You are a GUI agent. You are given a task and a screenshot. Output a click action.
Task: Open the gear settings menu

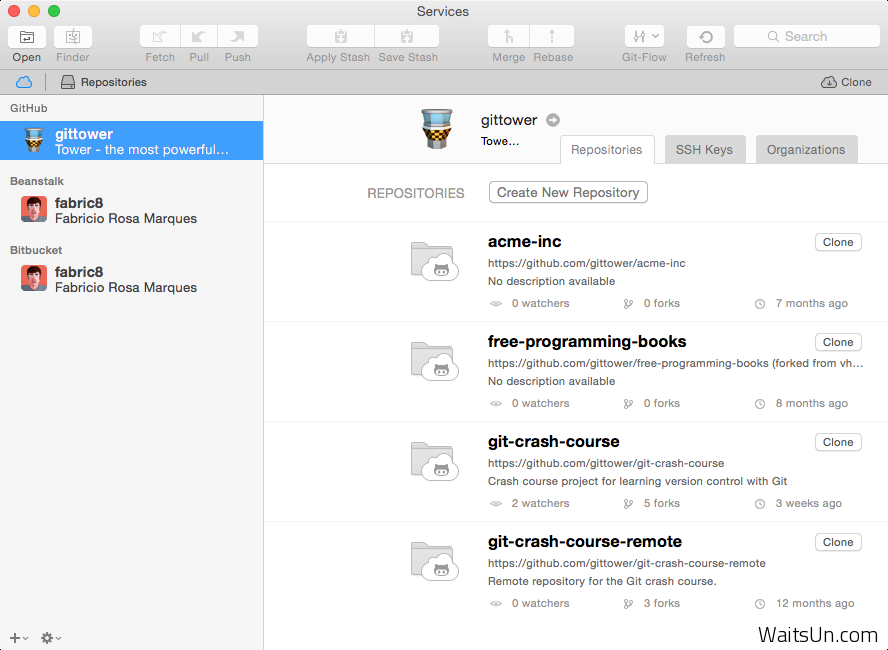[50, 638]
